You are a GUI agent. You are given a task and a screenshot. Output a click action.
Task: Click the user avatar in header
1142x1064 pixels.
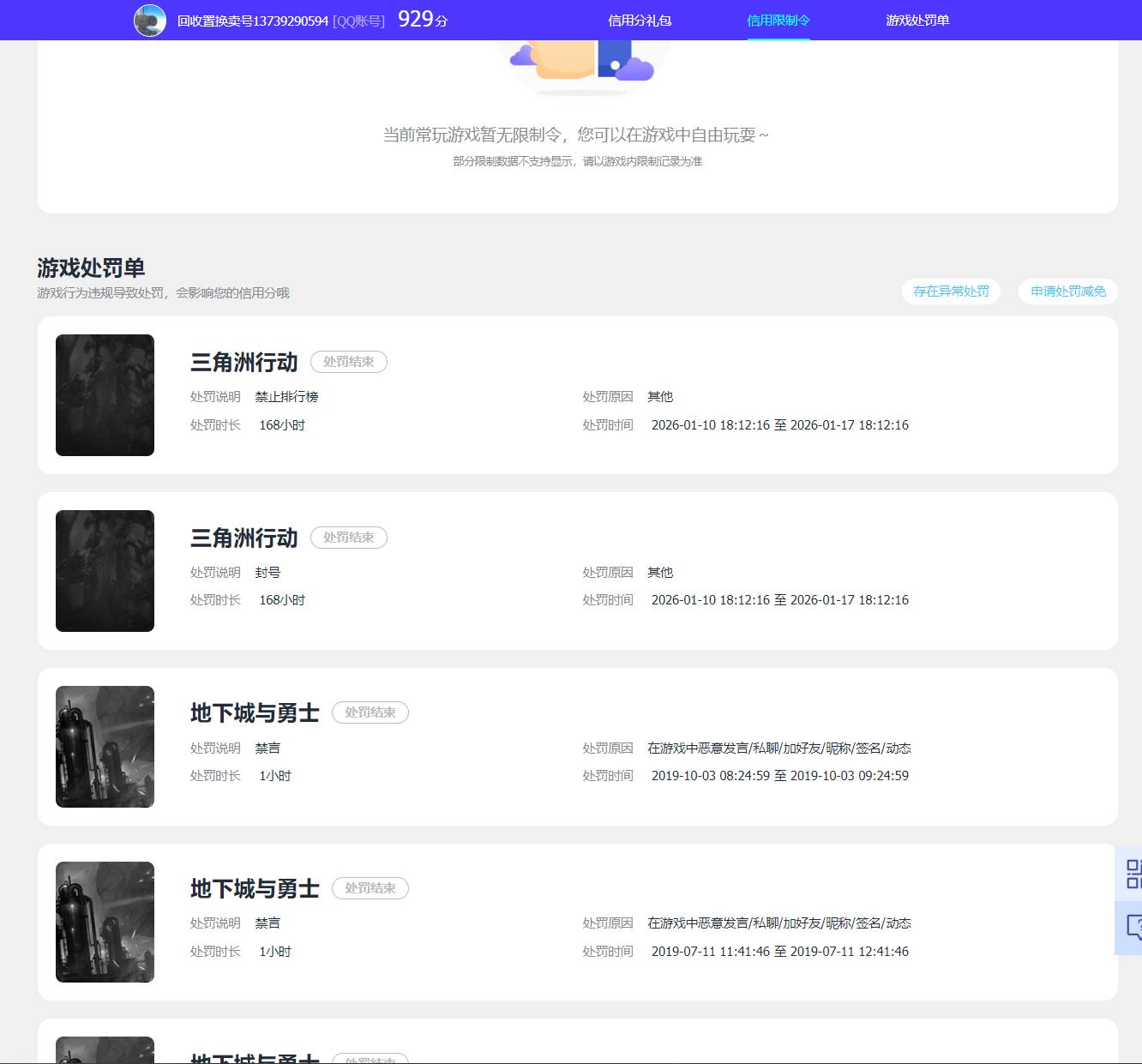150,21
